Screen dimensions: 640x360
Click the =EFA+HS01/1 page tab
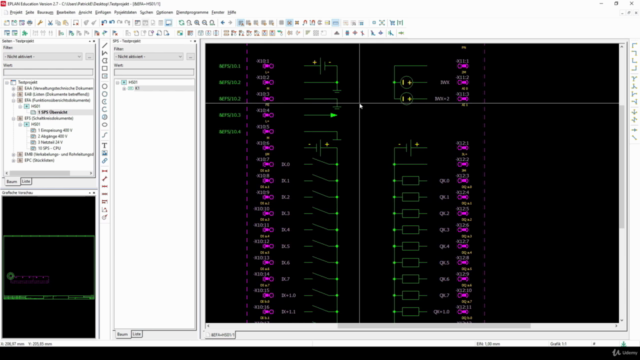coord(222,335)
